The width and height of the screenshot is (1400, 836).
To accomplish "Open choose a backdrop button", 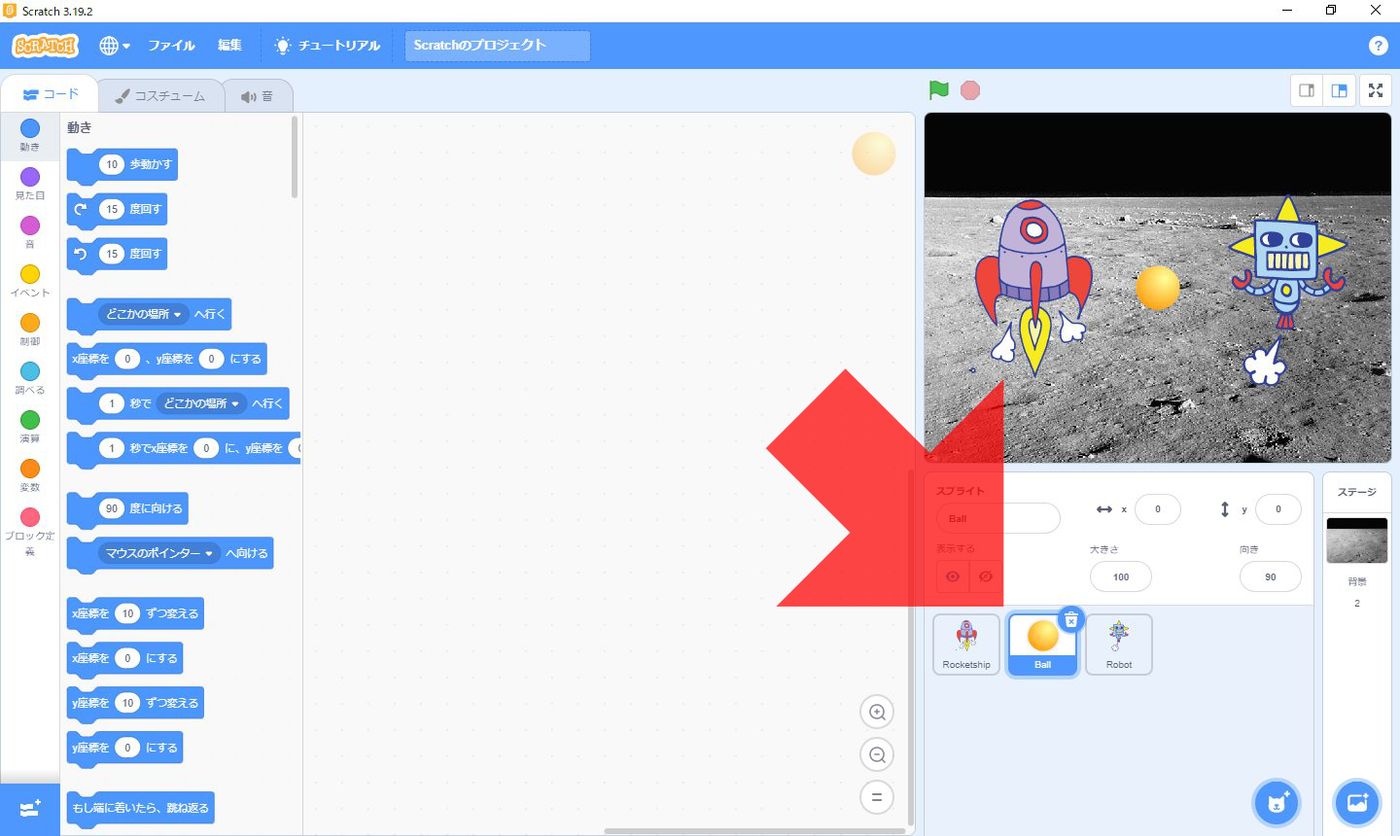I will 1357,803.
